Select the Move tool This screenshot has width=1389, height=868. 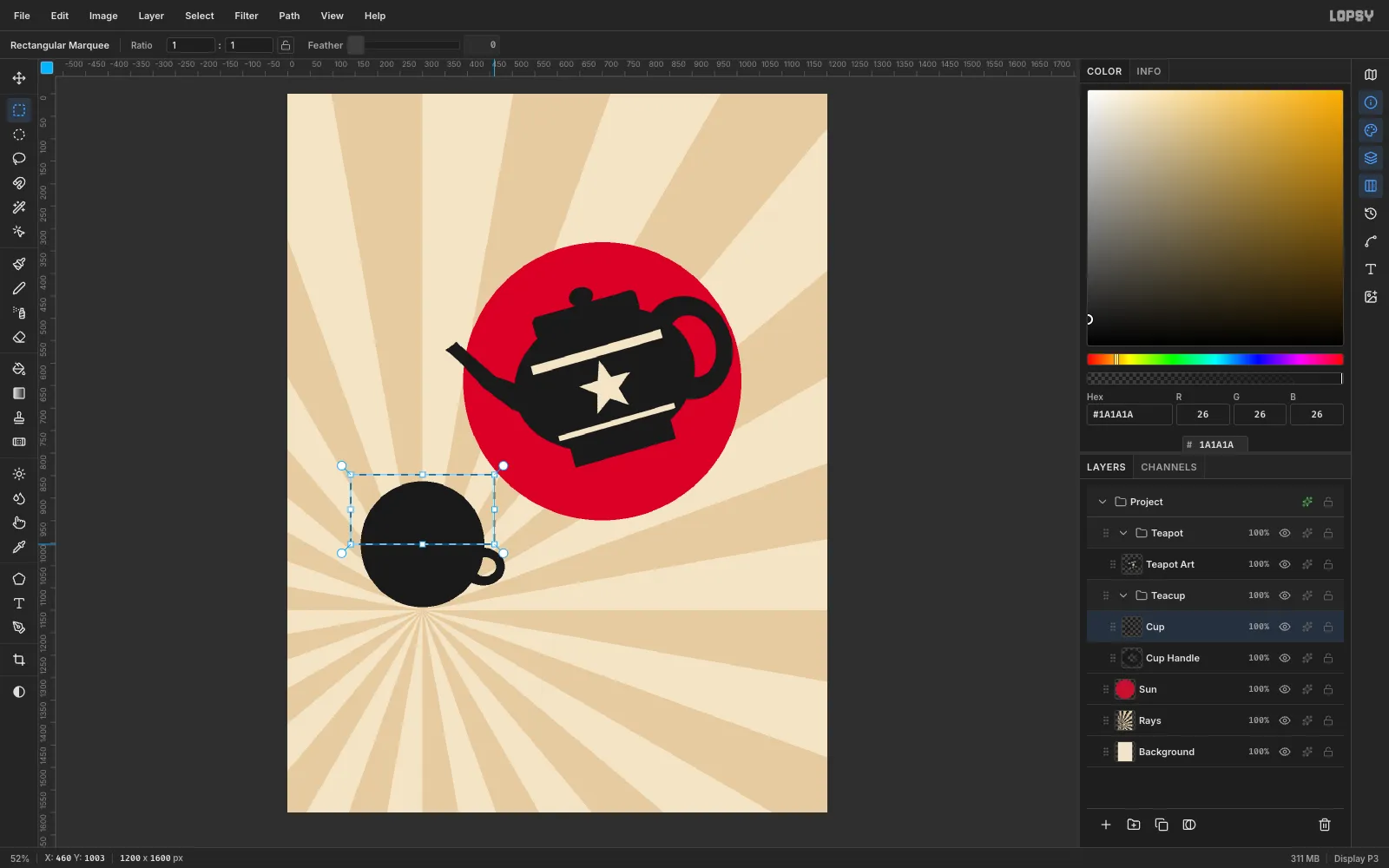pos(19,78)
